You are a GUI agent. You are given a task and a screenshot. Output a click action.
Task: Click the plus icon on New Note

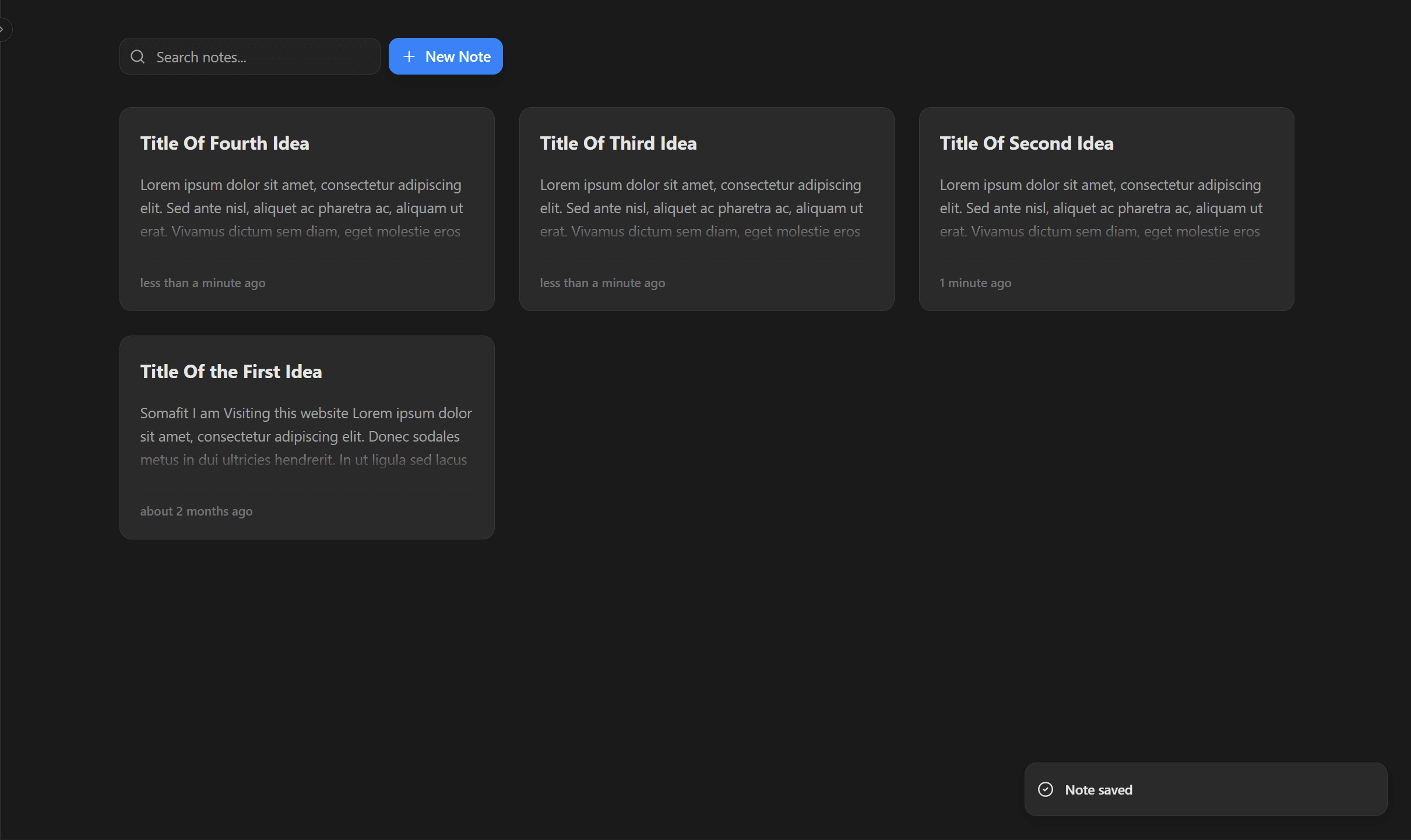409,57
